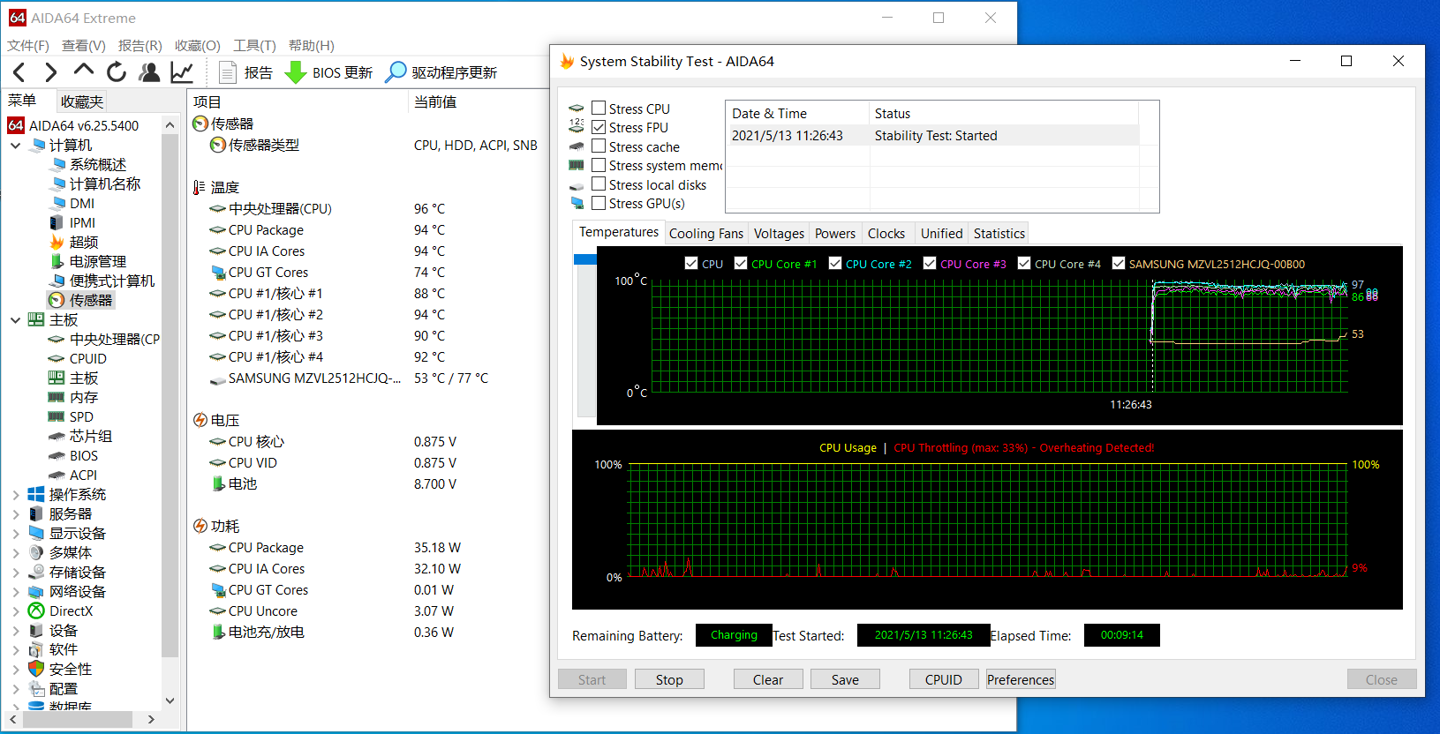Image resolution: width=1440 pixels, height=734 pixels.
Task: Click the Refresh toolbar icon
Action: coord(117,72)
